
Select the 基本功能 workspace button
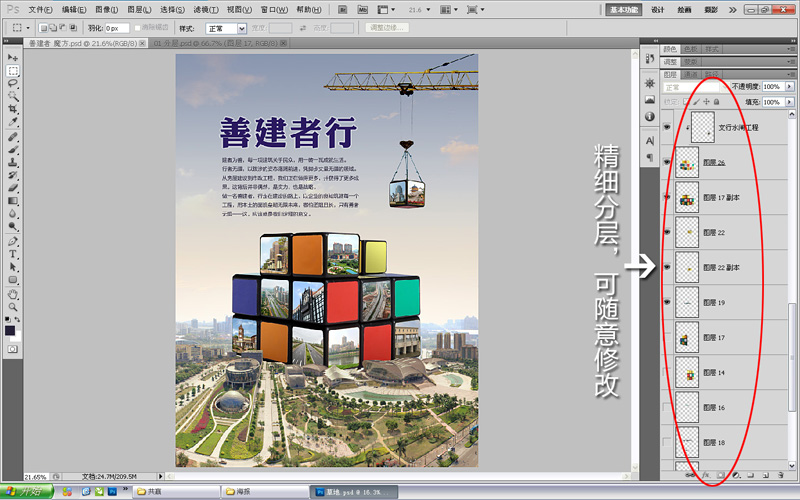pyautogui.click(x=623, y=10)
